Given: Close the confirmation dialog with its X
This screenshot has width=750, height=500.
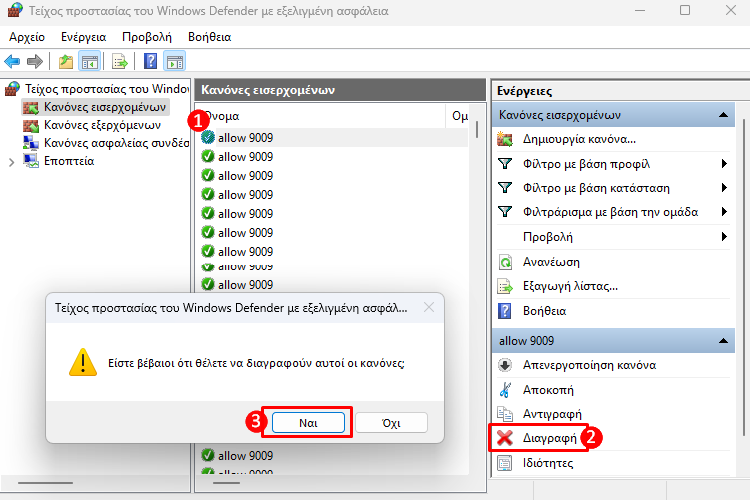Looking at the screenshot, I should (x=429, y=308).
